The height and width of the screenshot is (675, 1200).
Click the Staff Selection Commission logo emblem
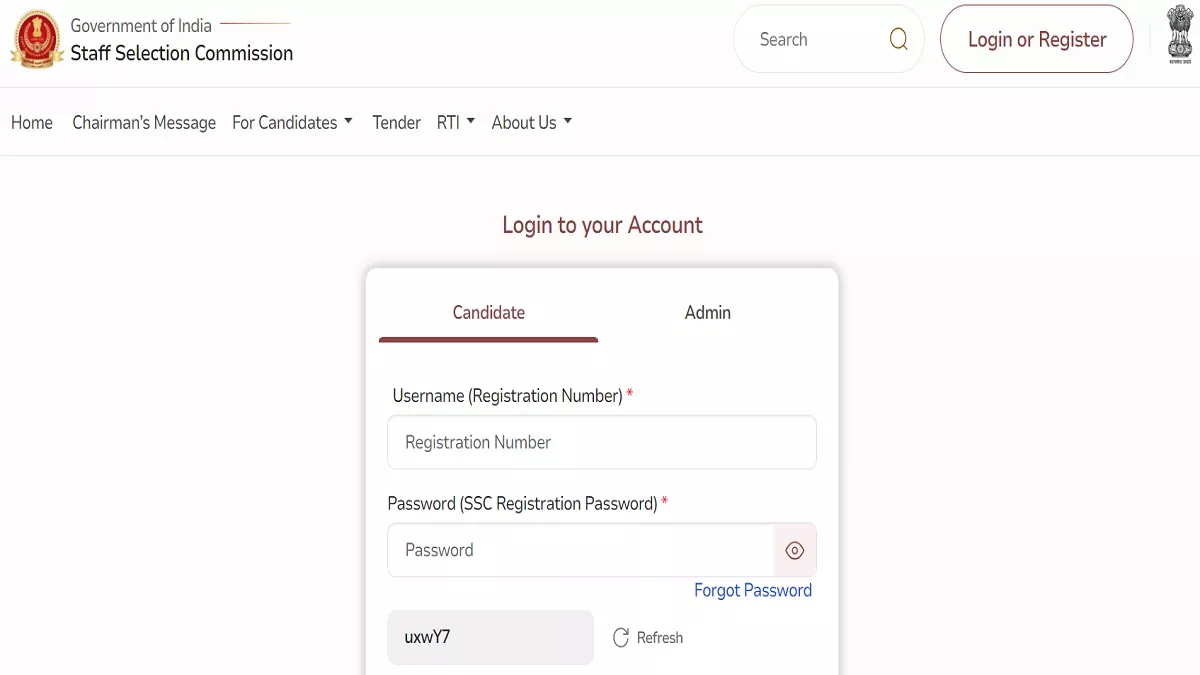[37, 39]
